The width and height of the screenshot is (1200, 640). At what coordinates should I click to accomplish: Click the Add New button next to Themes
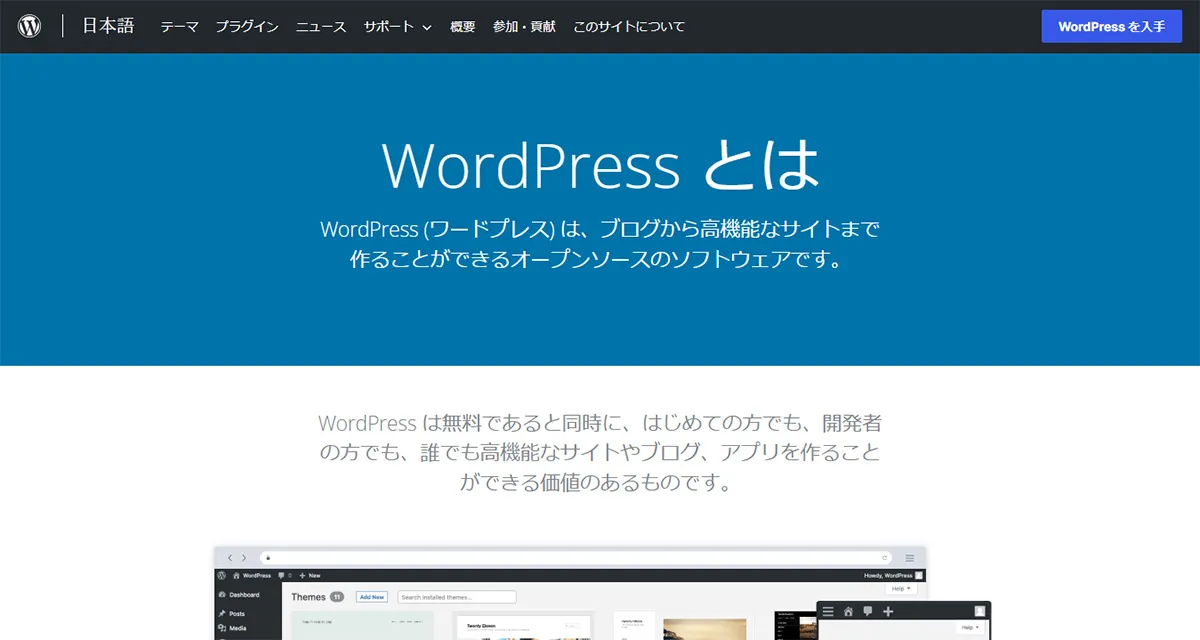372,597
